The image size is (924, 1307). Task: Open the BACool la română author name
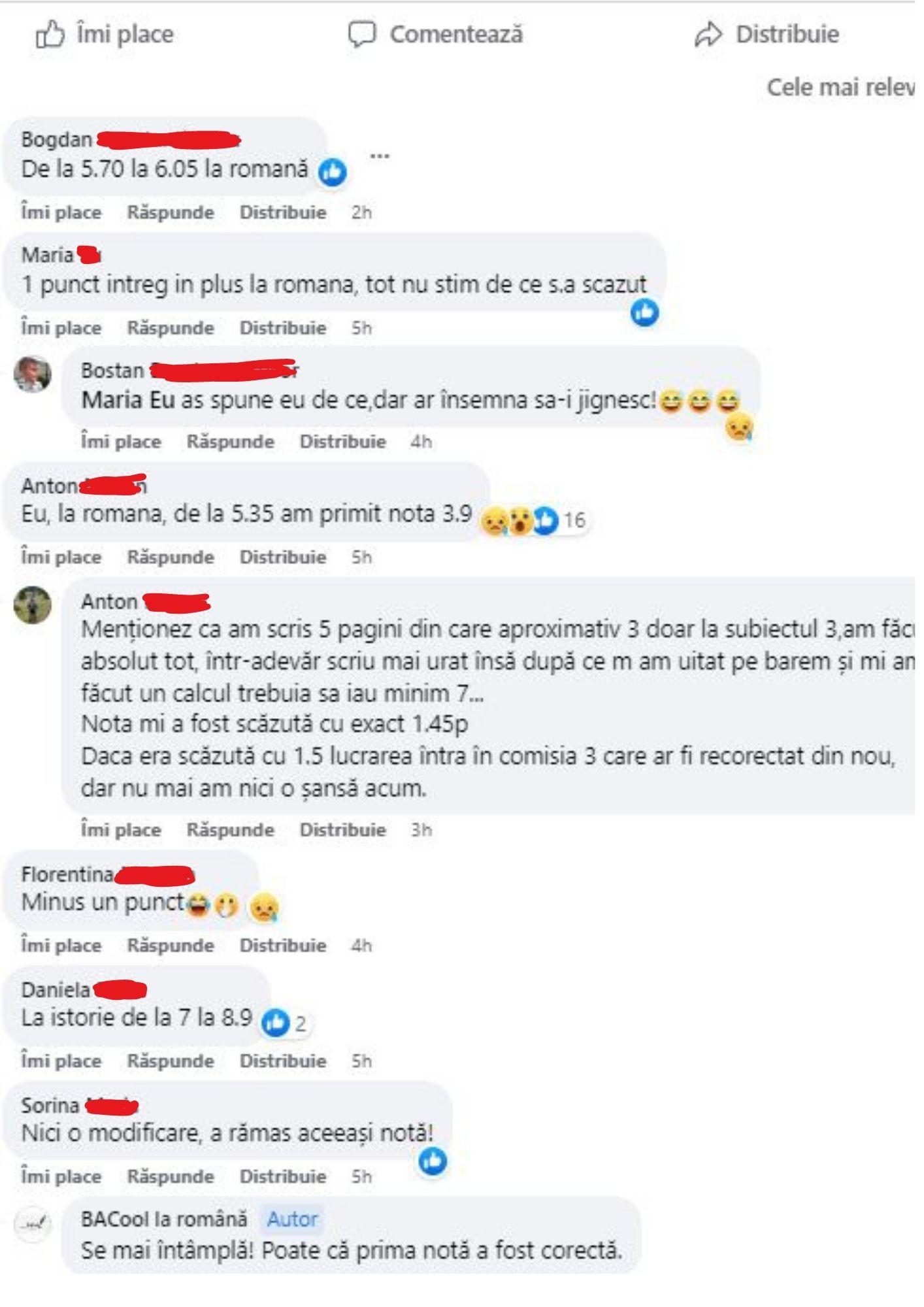(164, 1219)
